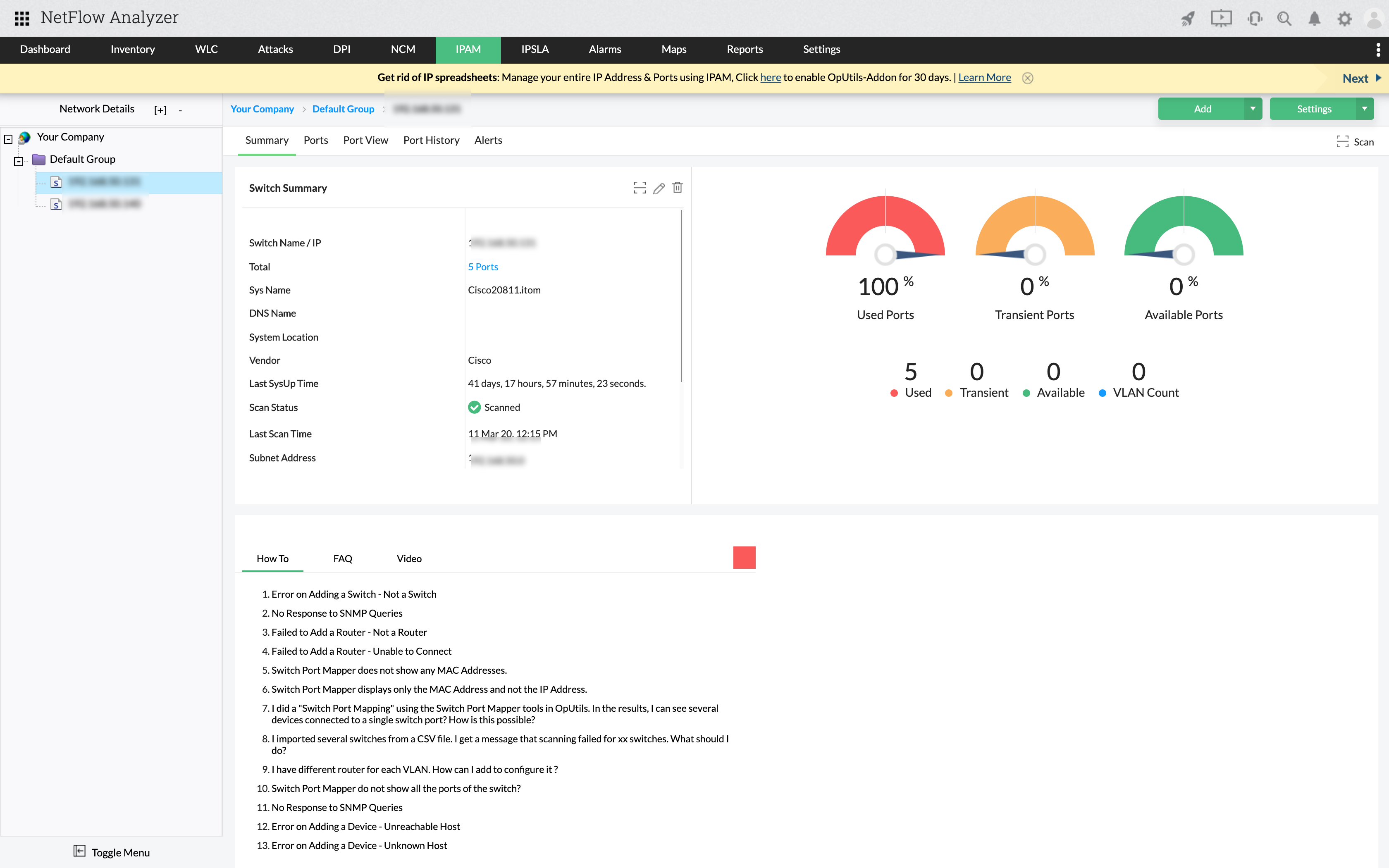Click the Learn More link

tap(984, 78)
